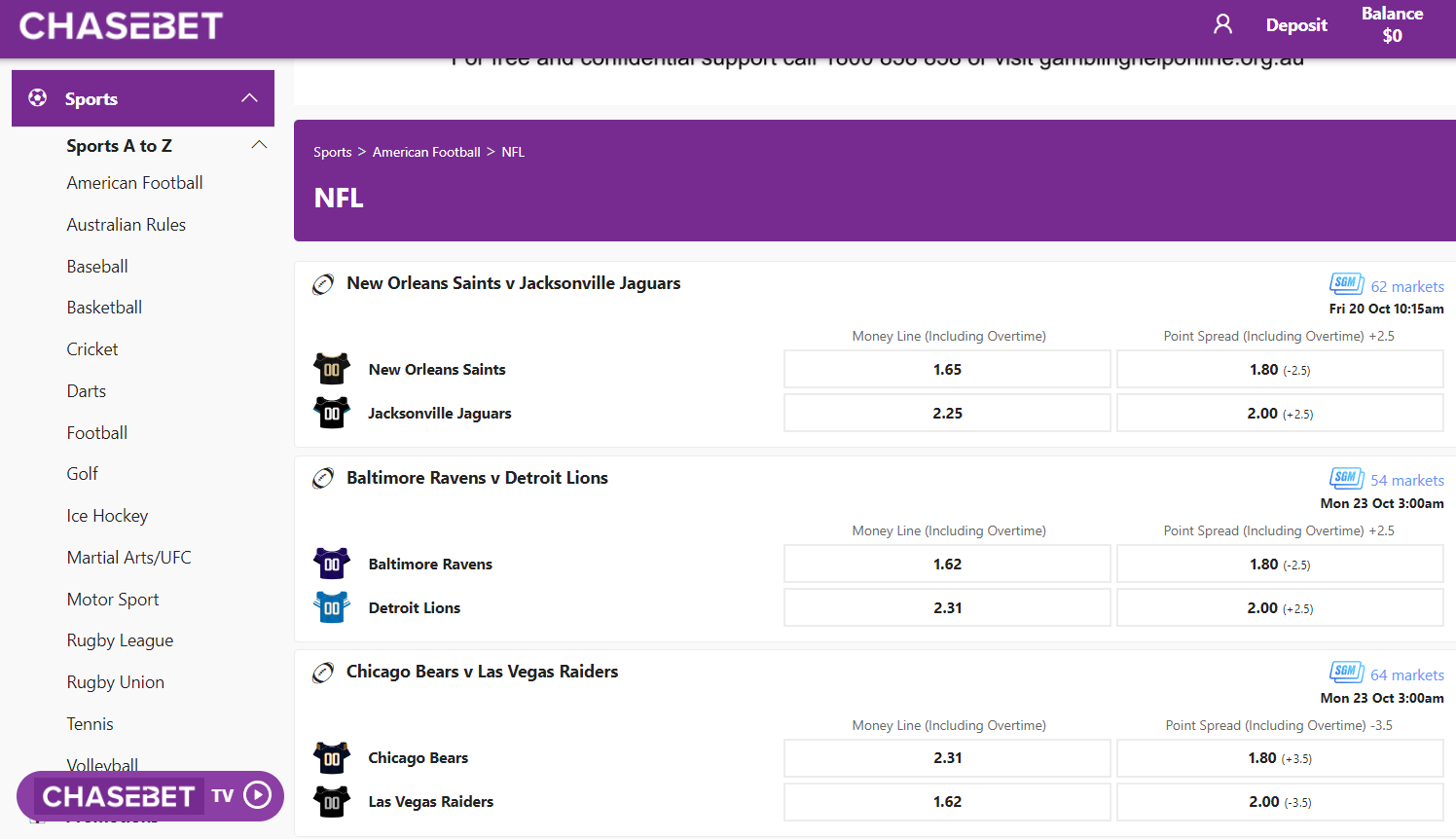Select NFL in the breadcrumb trail
This screenshot has height=839, width=1456.
[513, 152]
